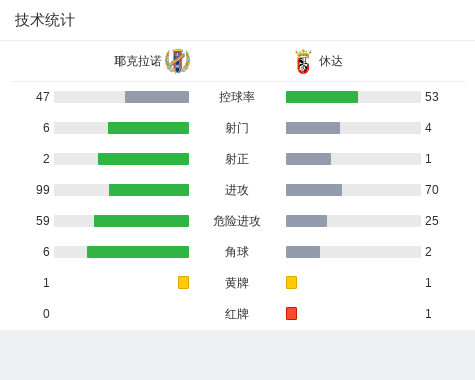The image size is (475, 380).
Task: Click 休达's grey 角球 bar
Action: pyautogui.click(x=303, y=252)
